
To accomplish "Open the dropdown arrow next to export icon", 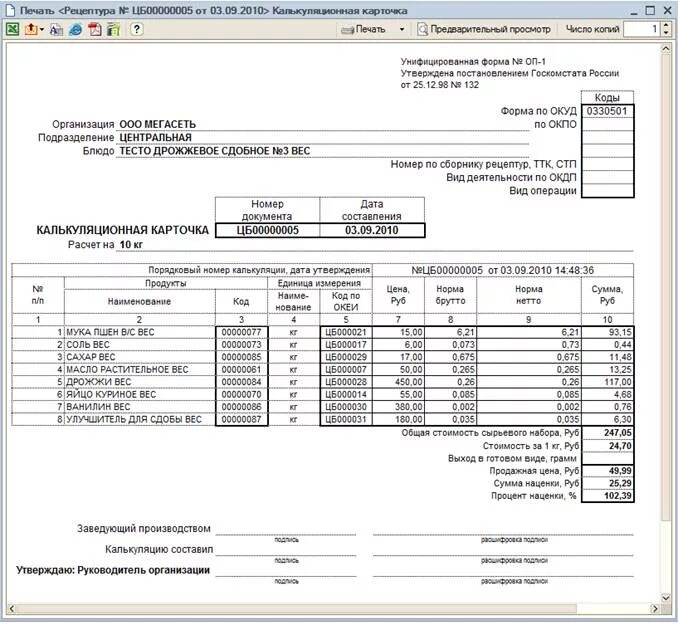I will (x=42, y=29).
